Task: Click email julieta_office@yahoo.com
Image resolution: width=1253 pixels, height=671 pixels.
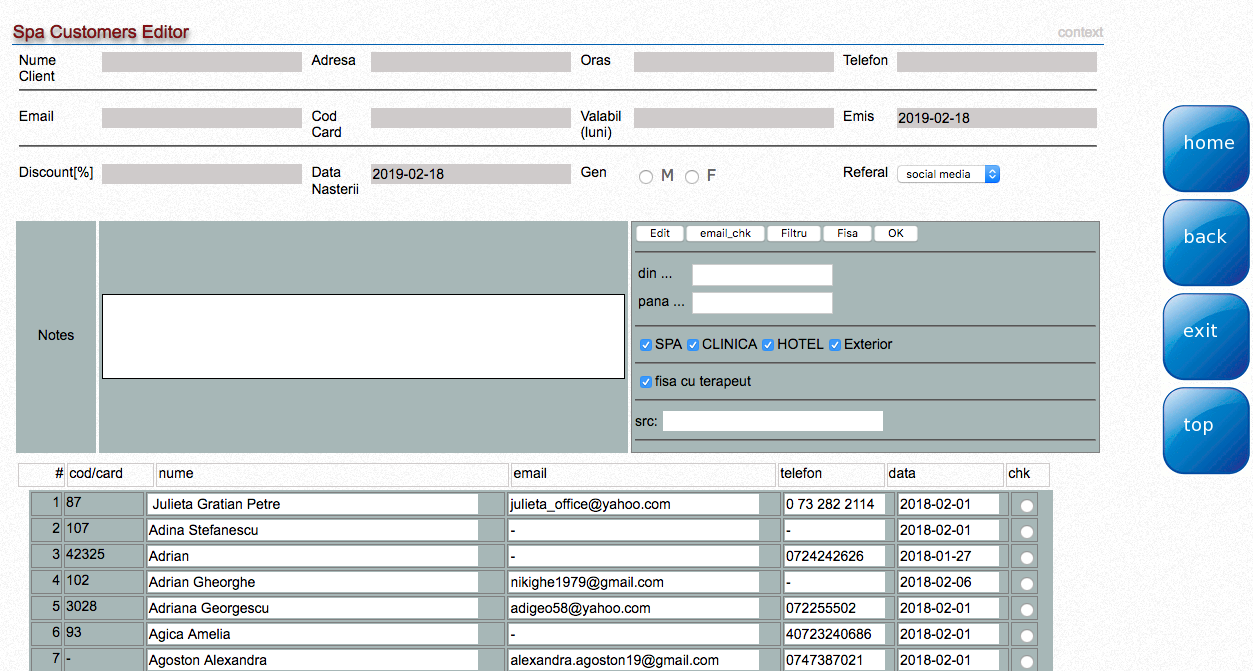Action: click(x=634, y=504)
